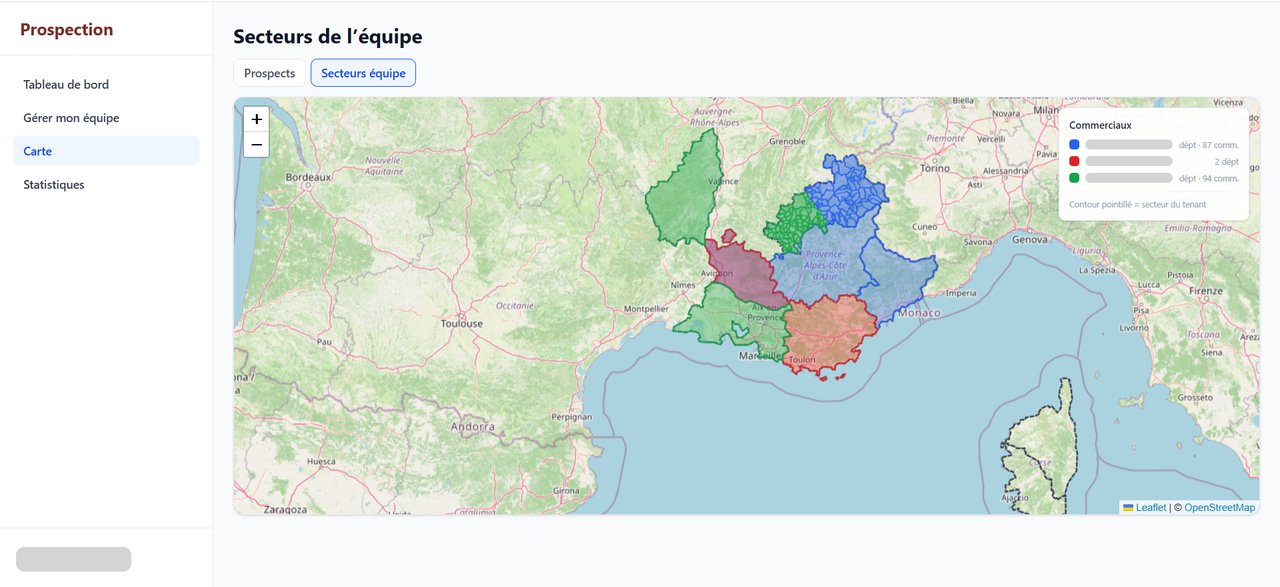Select the Secteurs équipe tab
This screenshot has width=1280, height=587.
(x=363, y=73)
